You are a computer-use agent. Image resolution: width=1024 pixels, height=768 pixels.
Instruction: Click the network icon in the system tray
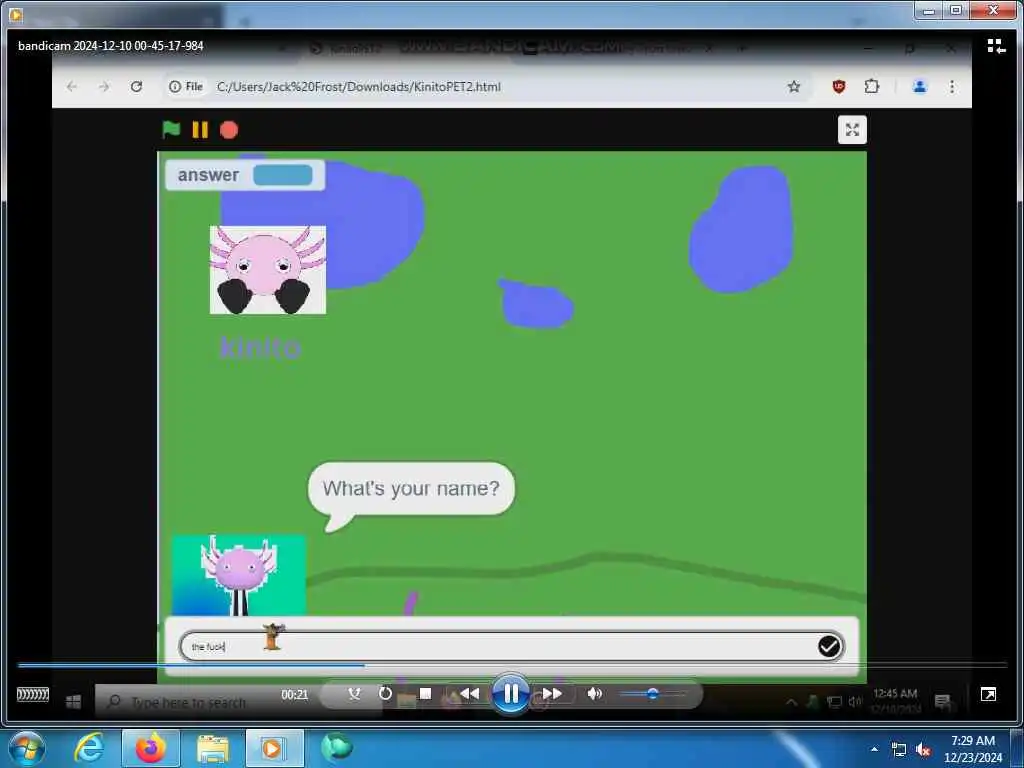point(899,750)
